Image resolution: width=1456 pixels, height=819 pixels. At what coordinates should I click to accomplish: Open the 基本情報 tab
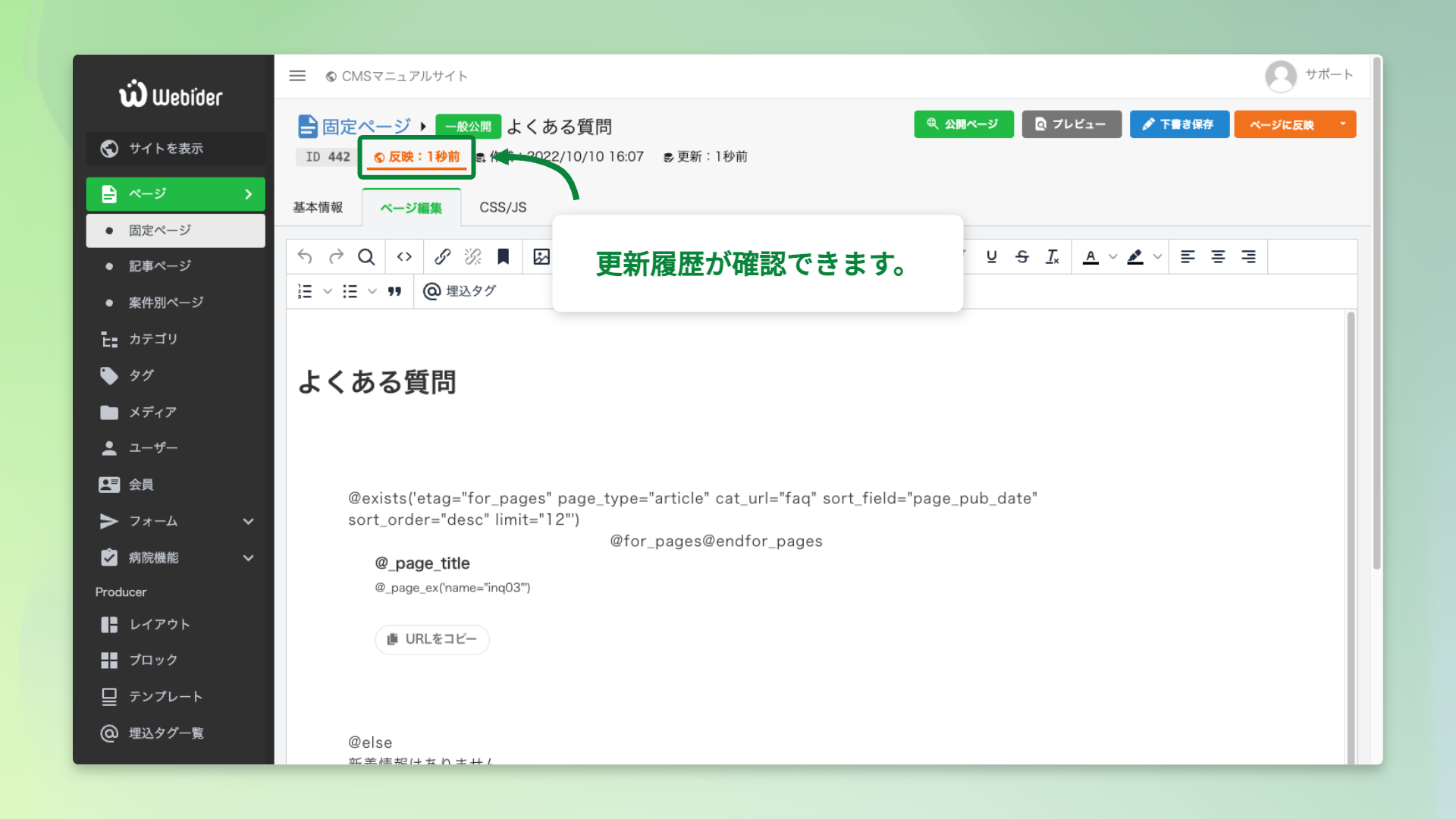318,208
